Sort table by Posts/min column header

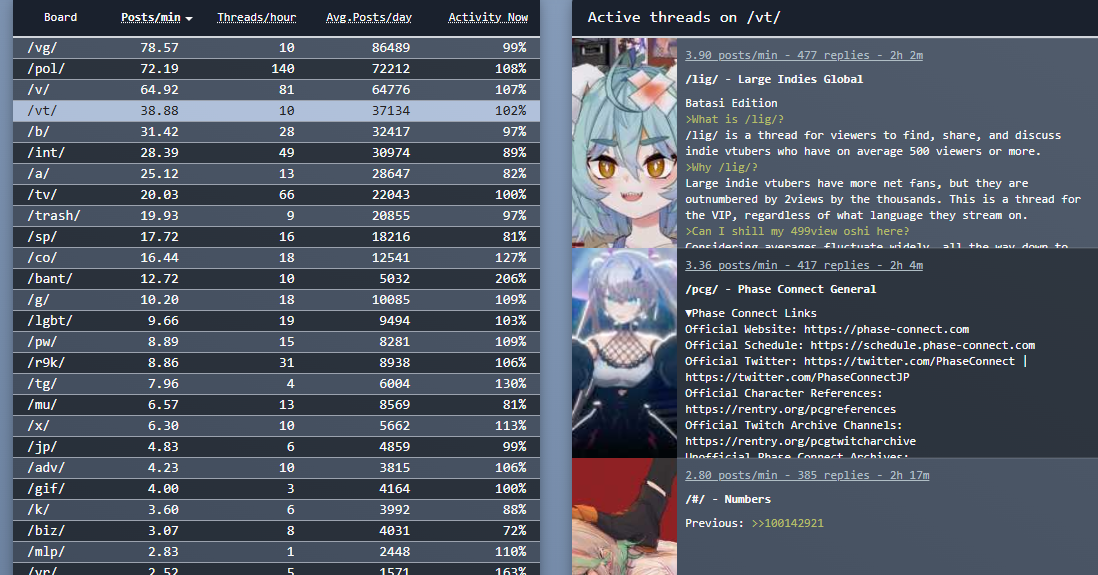(x=151, y=18)
